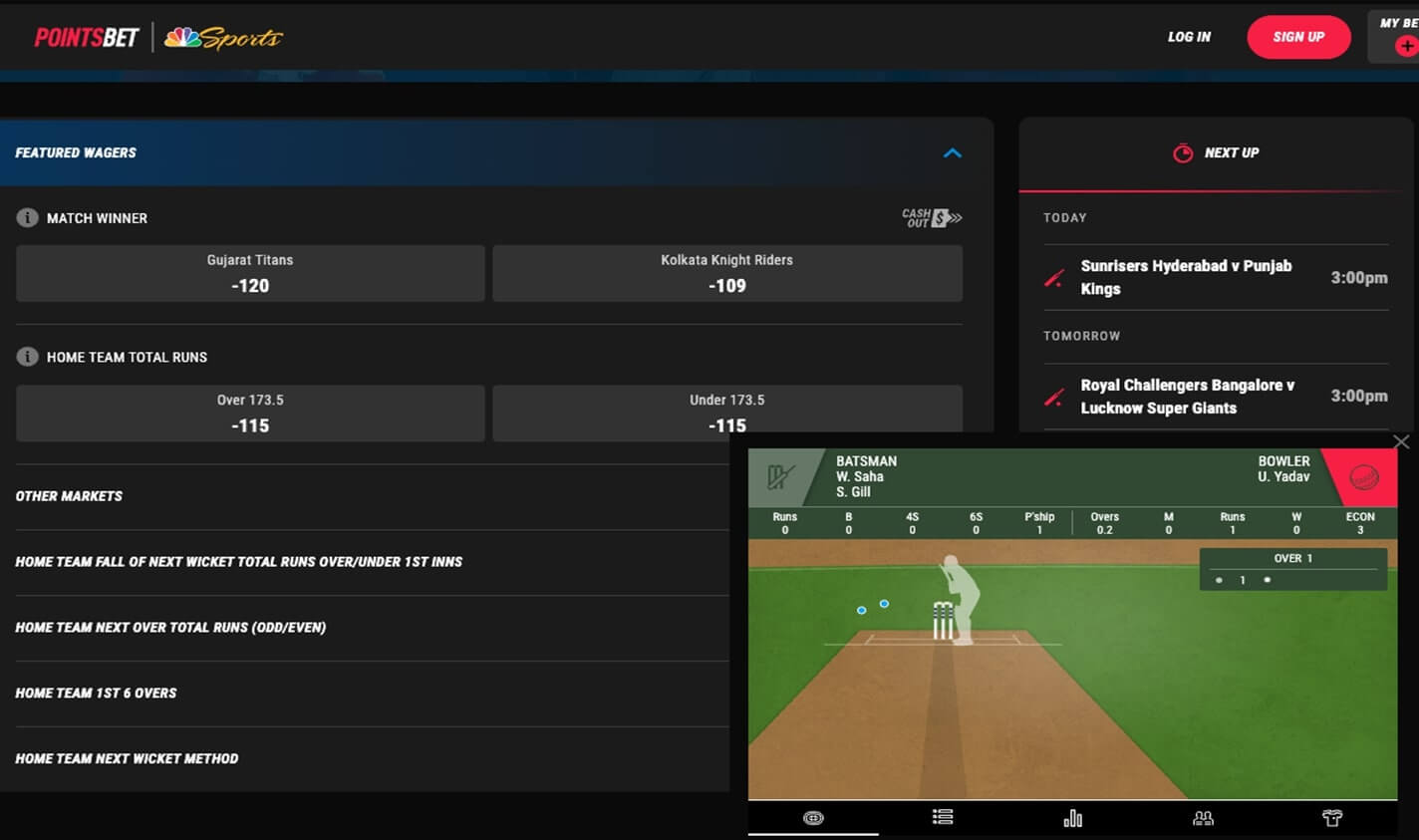Open Sunrisers Hyderabad v Punjab Kings match
Image resolution: width=1419 pixels, height=840 pixels.
click(x=1216, y=277)
